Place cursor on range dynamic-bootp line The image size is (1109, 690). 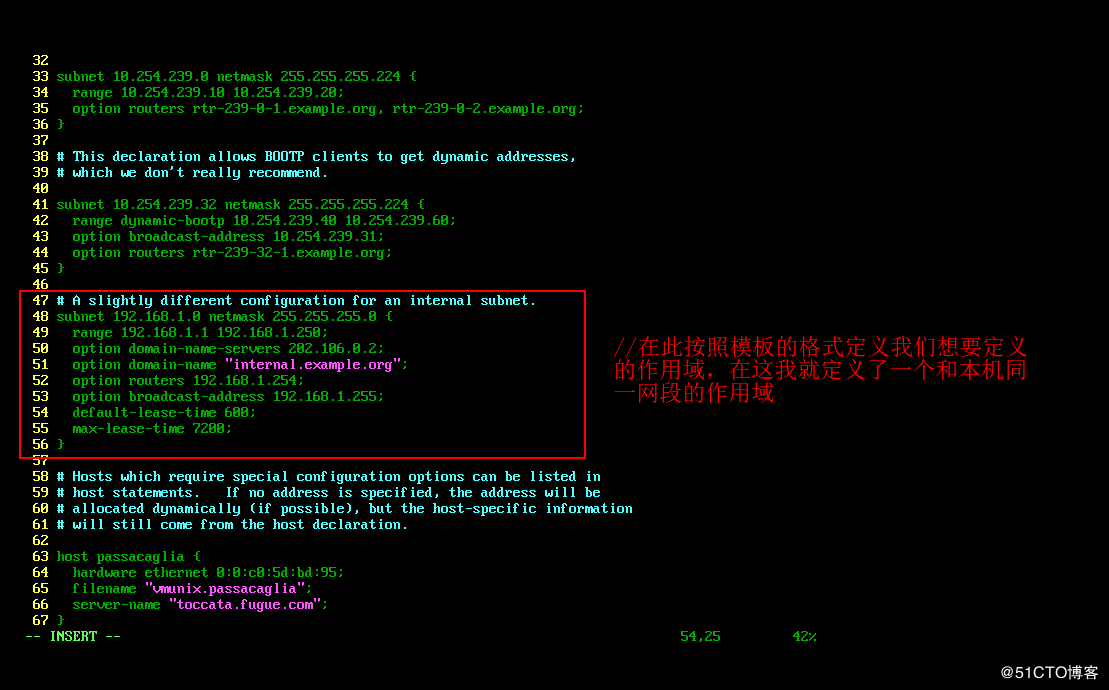[x=264, y=221]
